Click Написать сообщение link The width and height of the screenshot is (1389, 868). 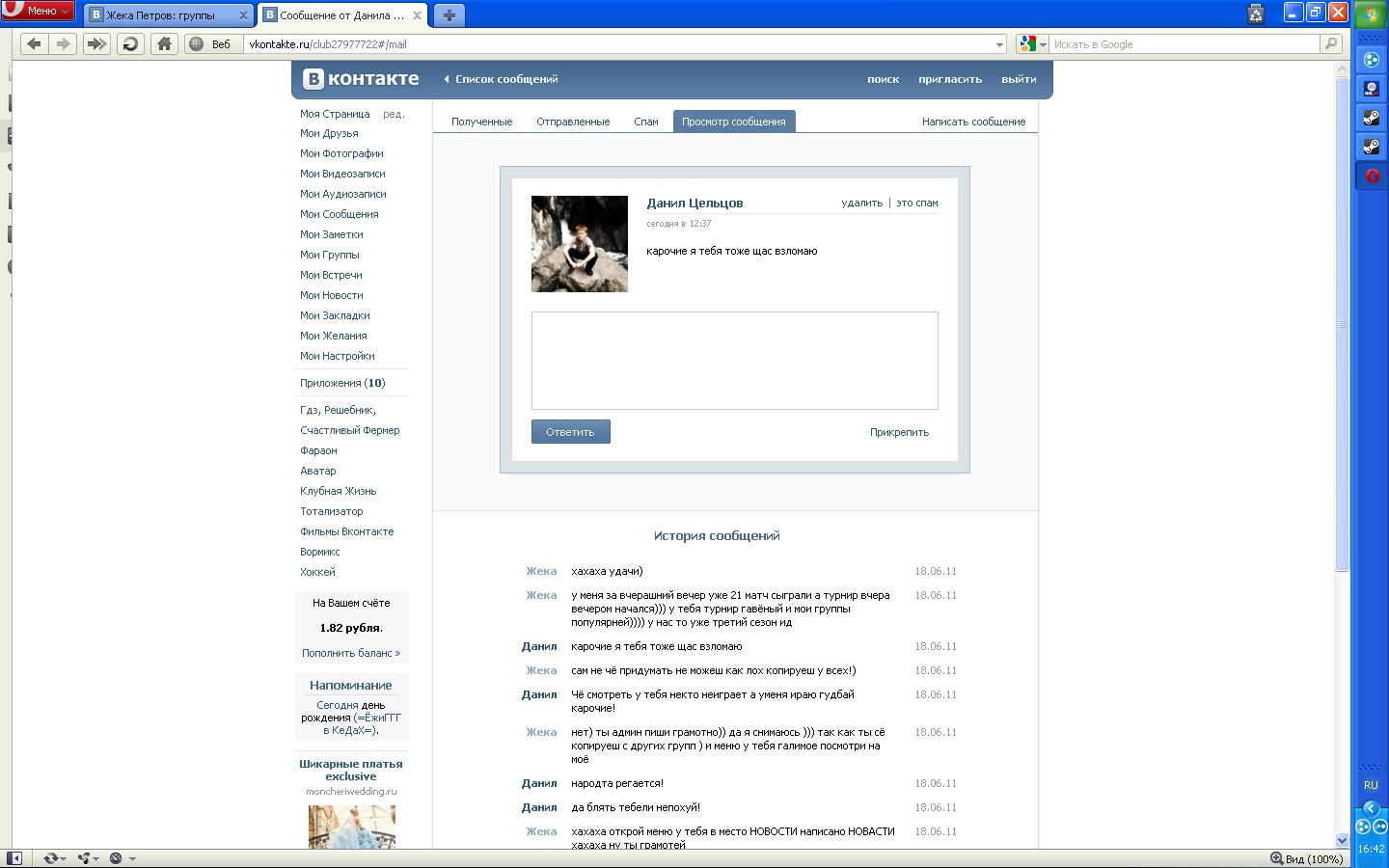pyautogui.click(x=973, y=122)
